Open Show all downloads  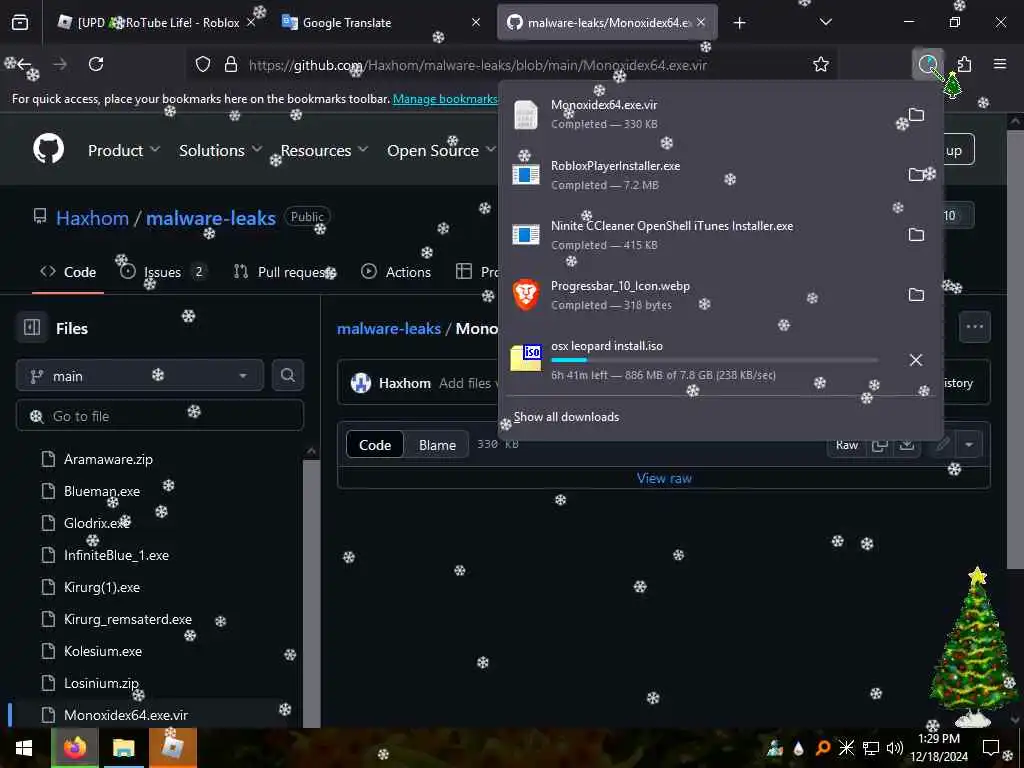[x=566, y=417]
